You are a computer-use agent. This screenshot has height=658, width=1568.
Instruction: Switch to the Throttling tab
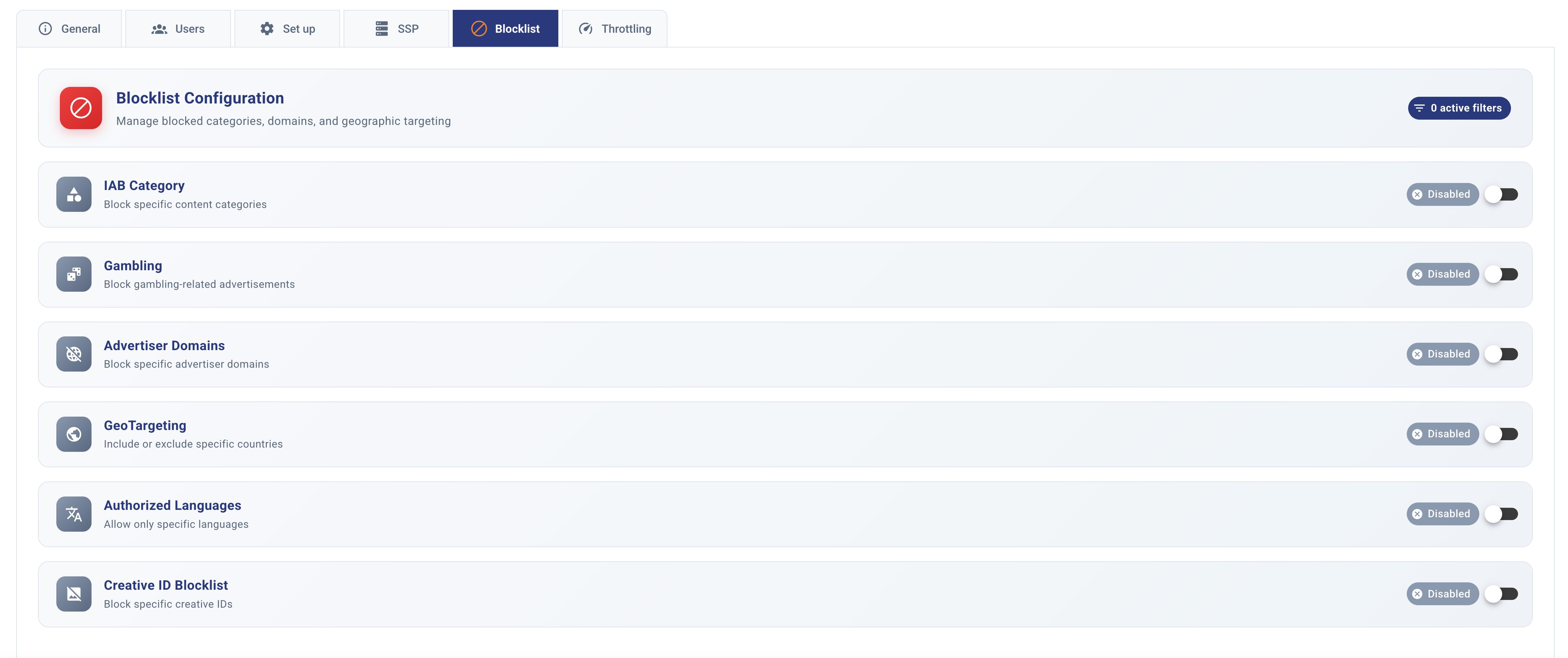[x=614, y=29]
